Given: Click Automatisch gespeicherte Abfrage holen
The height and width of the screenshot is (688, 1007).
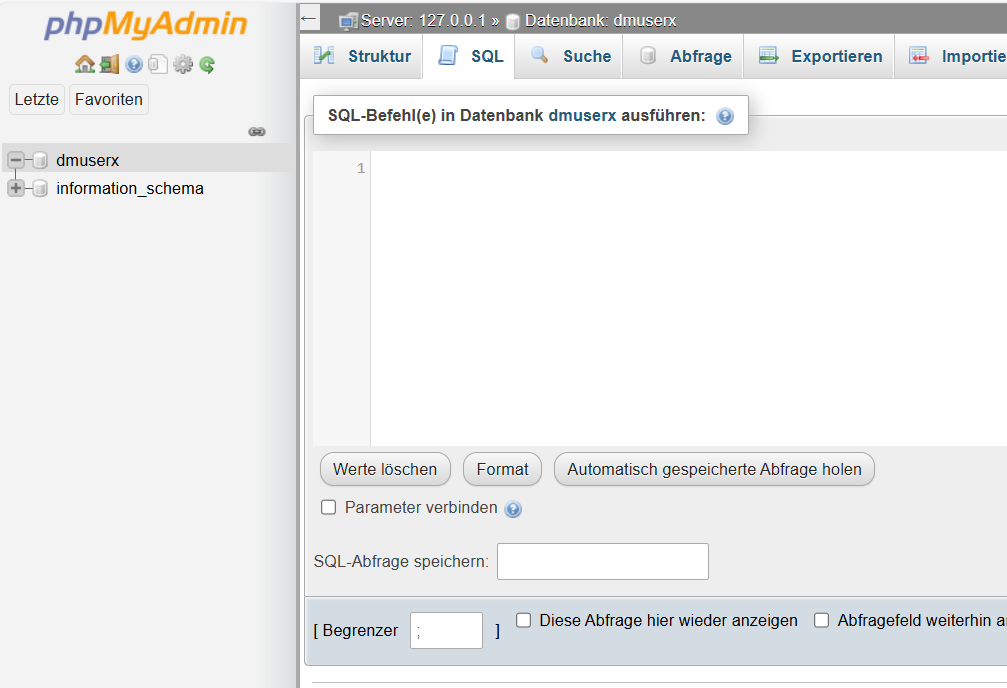Looking at the screenshot, I should point(714,469).
